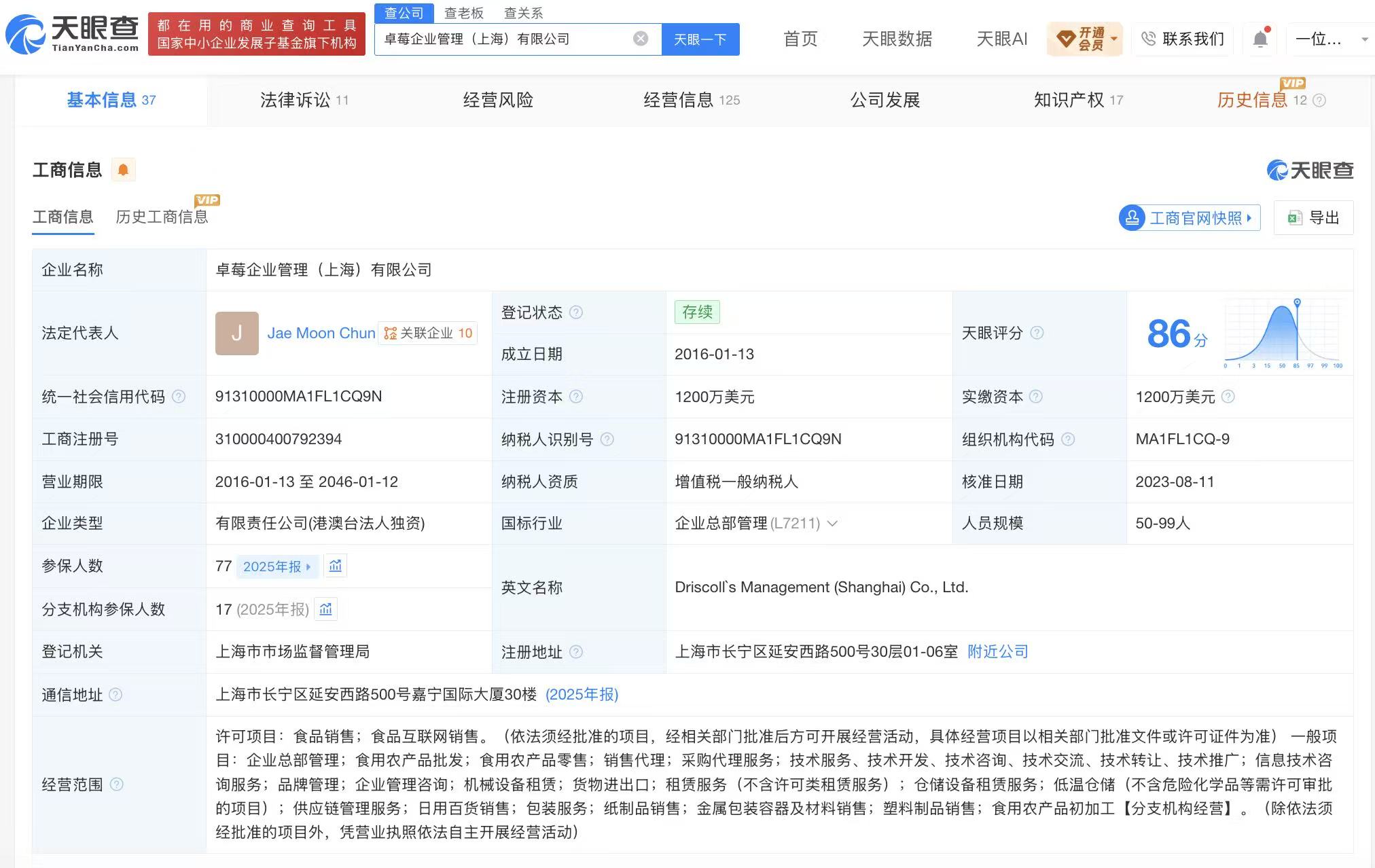1375x868 pixels.
Task: Open the user account dropdown 一位...
Action: pyautogui.click(x=1332, y=39)
